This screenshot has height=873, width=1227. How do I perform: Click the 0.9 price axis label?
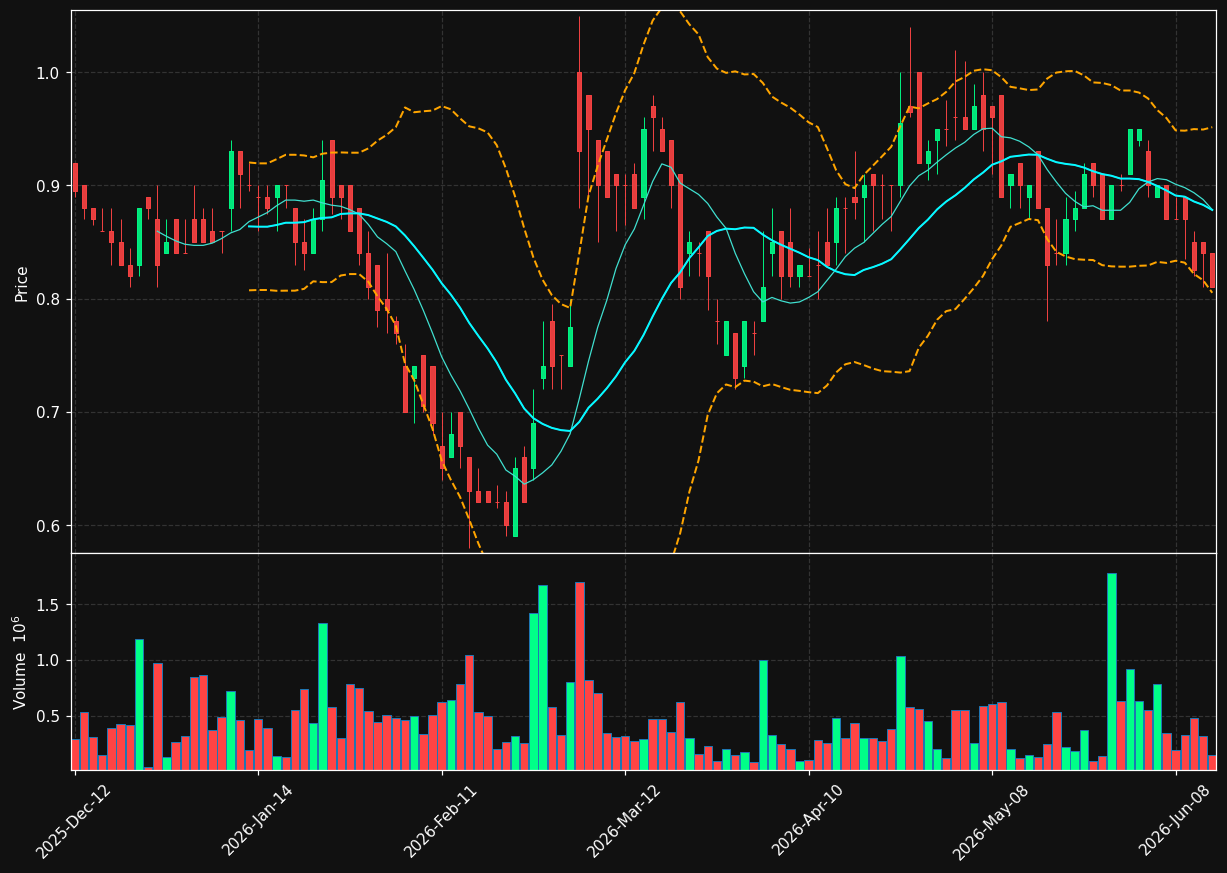click(50, 186)
